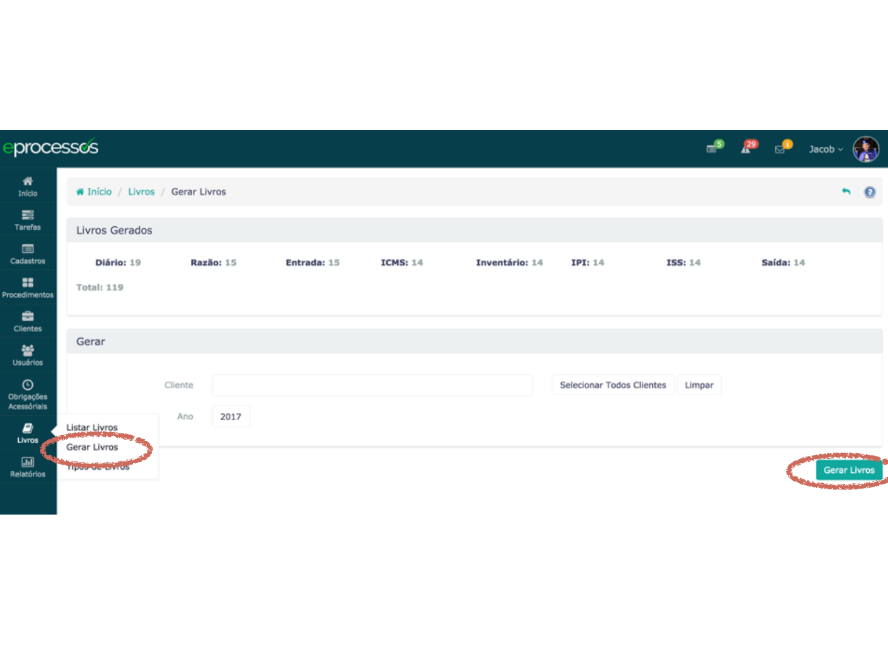Click the teal Gerar Livros button
This screenshot has width=888, height=667.
tap(848, 470)
